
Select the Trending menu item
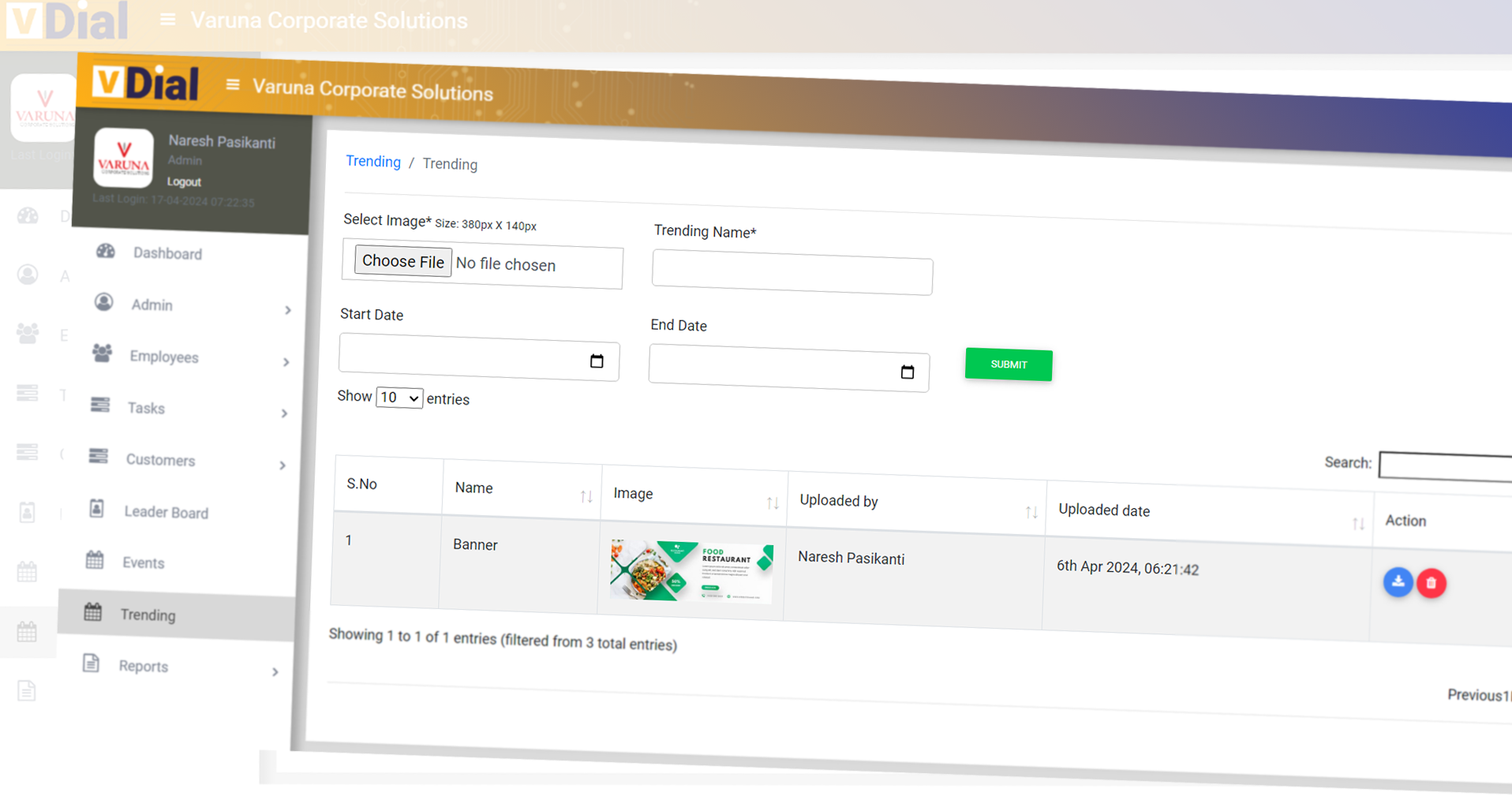178,615
